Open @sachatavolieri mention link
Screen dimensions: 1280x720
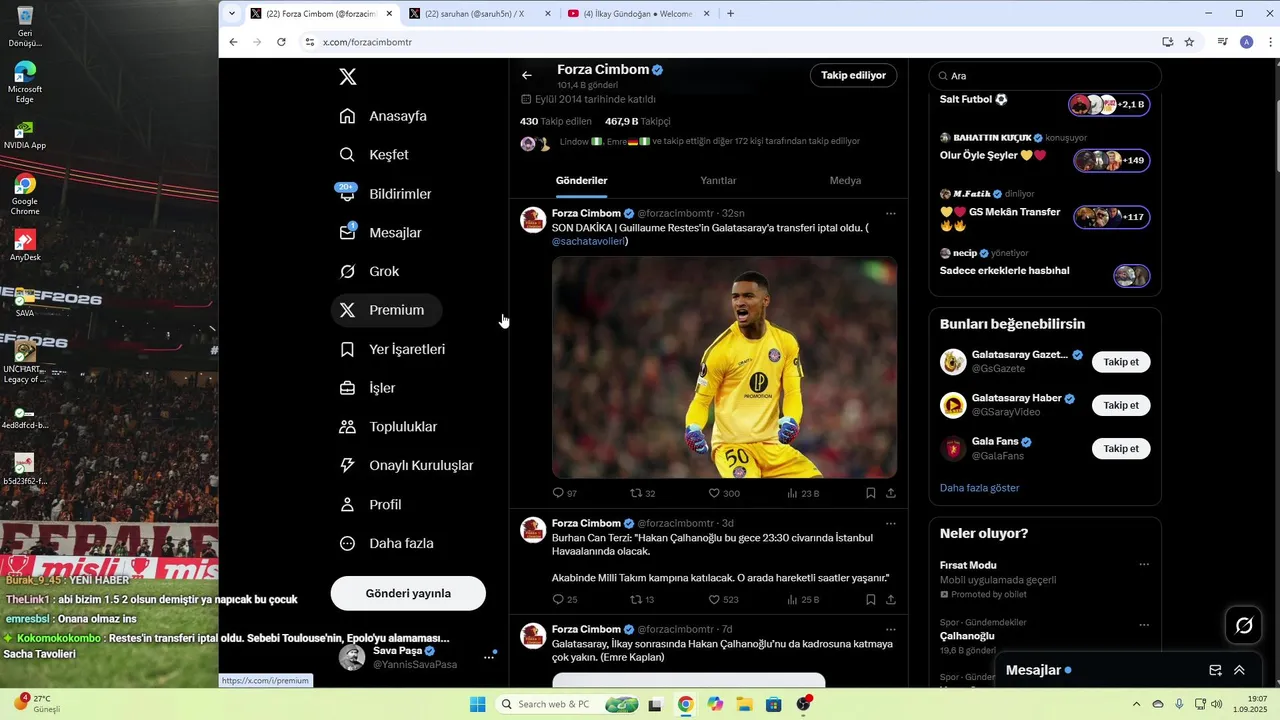[x=589, y=242]
